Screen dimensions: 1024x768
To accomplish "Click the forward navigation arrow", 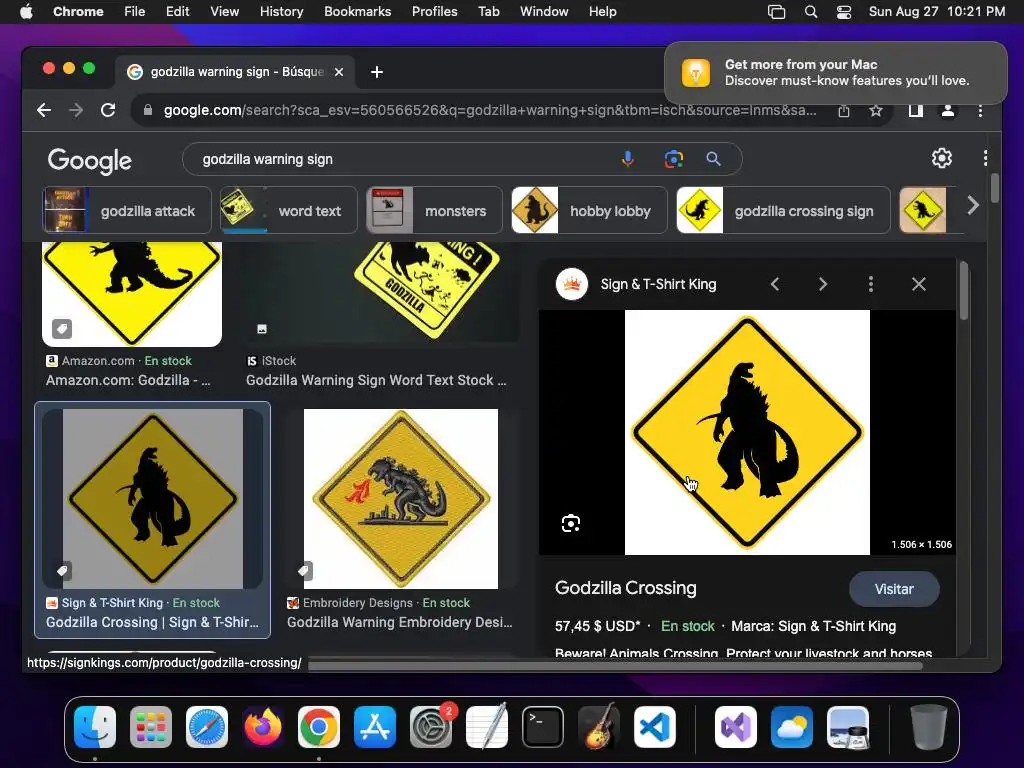I will 76,110.
